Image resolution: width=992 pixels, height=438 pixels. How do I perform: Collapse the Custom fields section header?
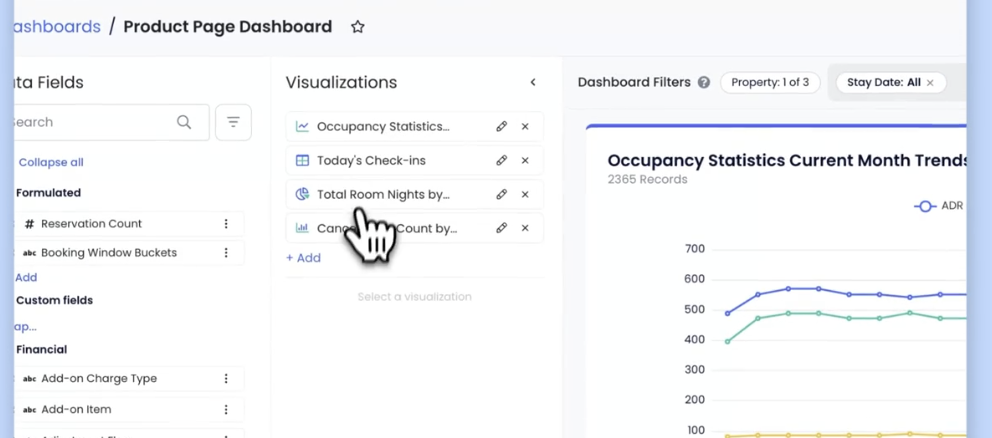(54, 300)
